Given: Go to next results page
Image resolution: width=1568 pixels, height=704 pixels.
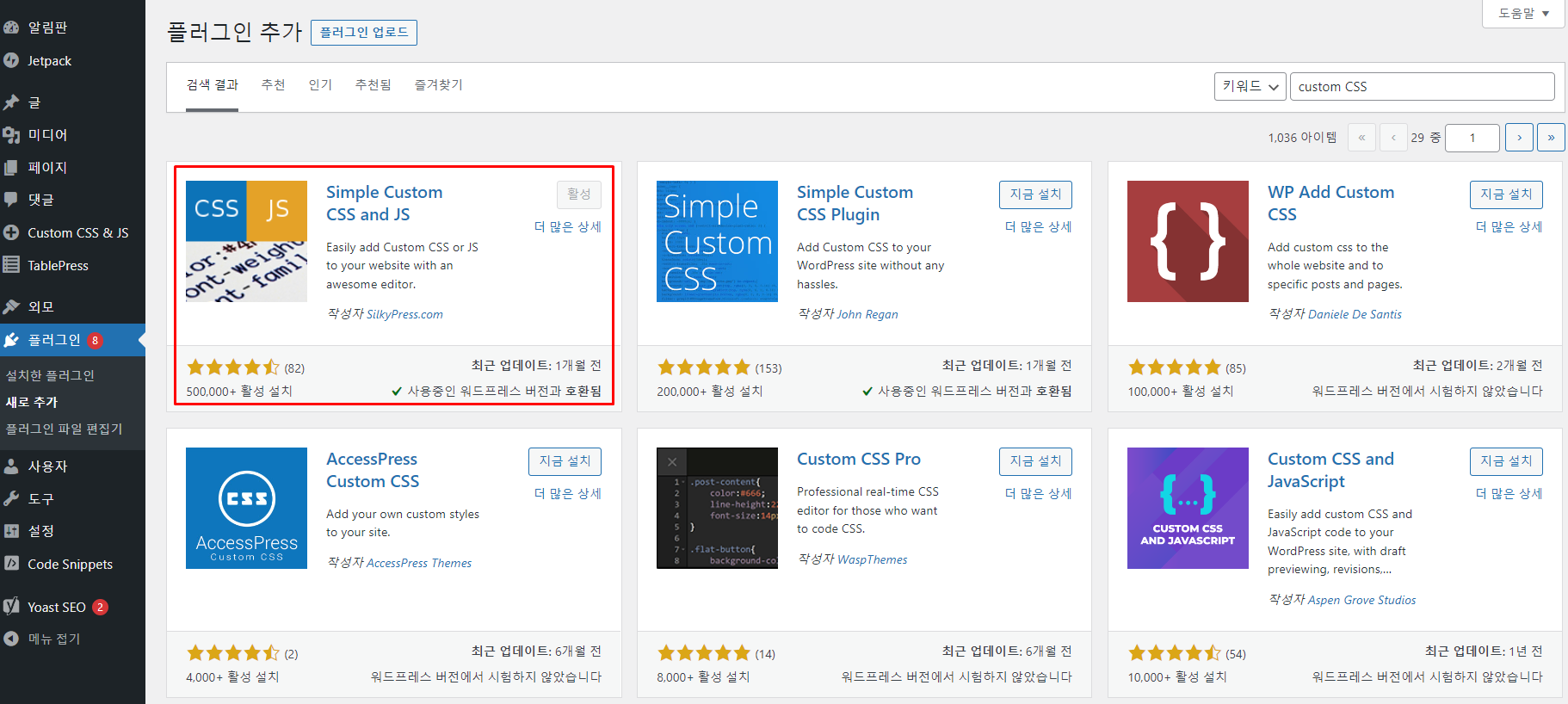Looking at the screenshot, I should click(1519, 138).
